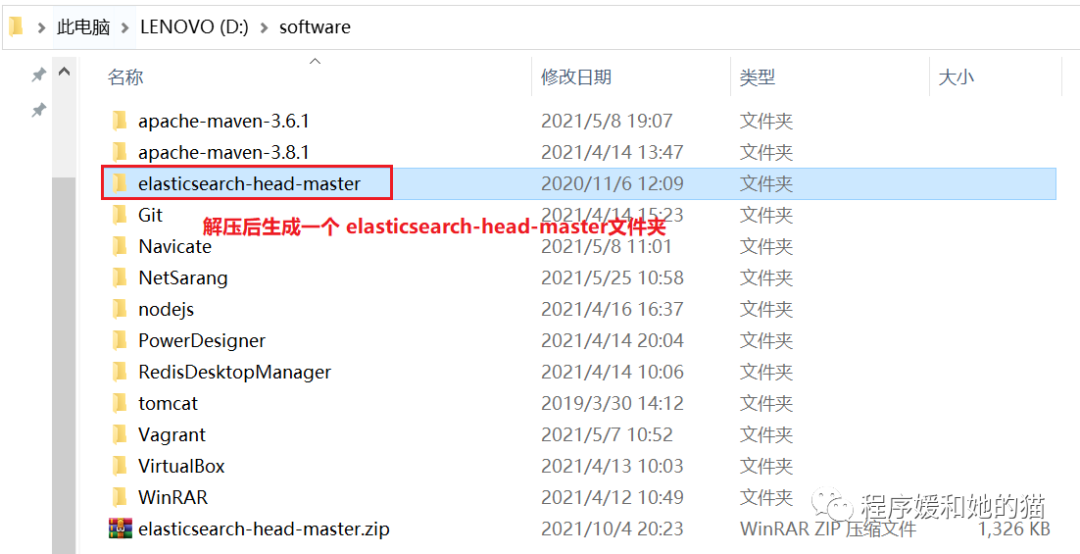1080x554 pixels.
Task: Navigate to LENOVO (D:) in the breadcrumb
Action: click(194, 27)
